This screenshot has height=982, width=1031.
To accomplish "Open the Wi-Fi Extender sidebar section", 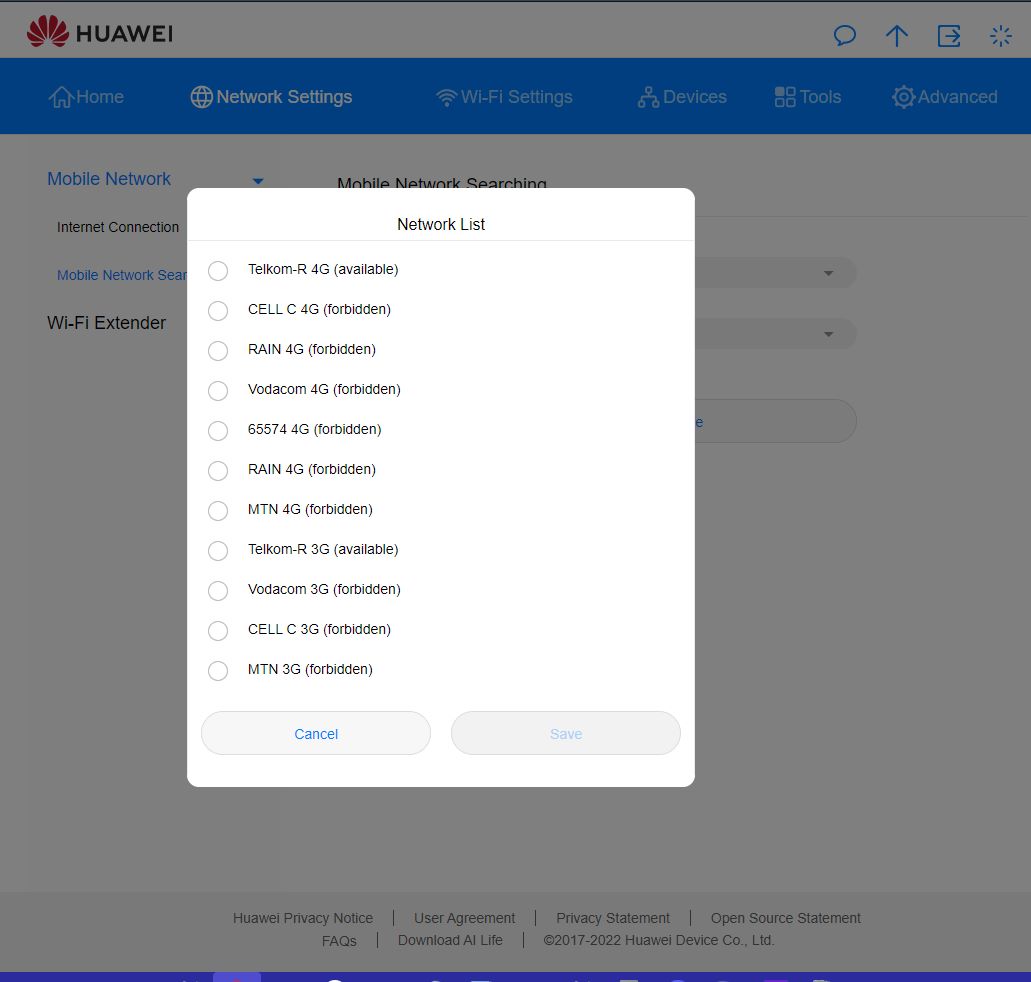I will [107, 323].
